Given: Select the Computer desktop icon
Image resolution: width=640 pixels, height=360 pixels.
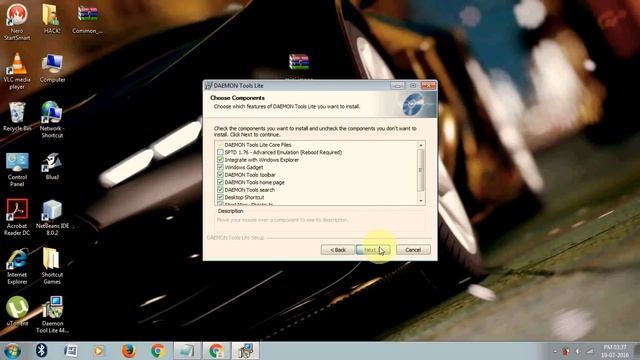Looking at the screenshot, I should (52, 68).
